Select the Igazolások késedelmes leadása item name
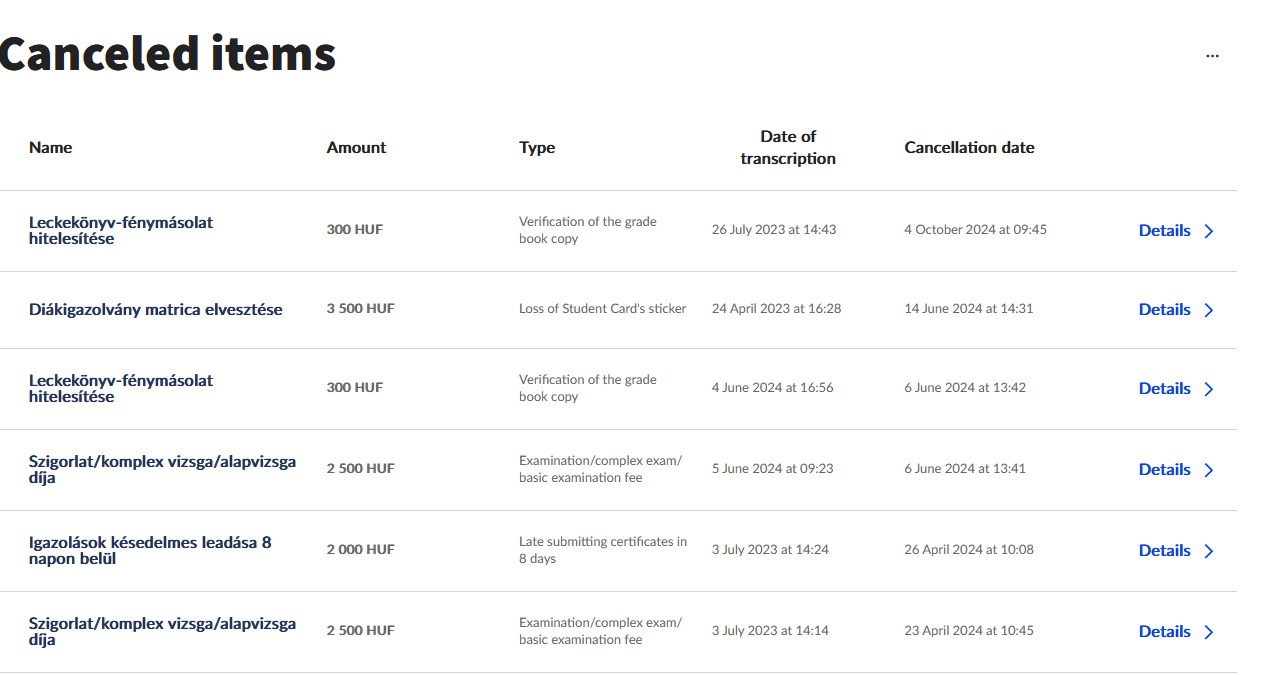 (150, 550)
